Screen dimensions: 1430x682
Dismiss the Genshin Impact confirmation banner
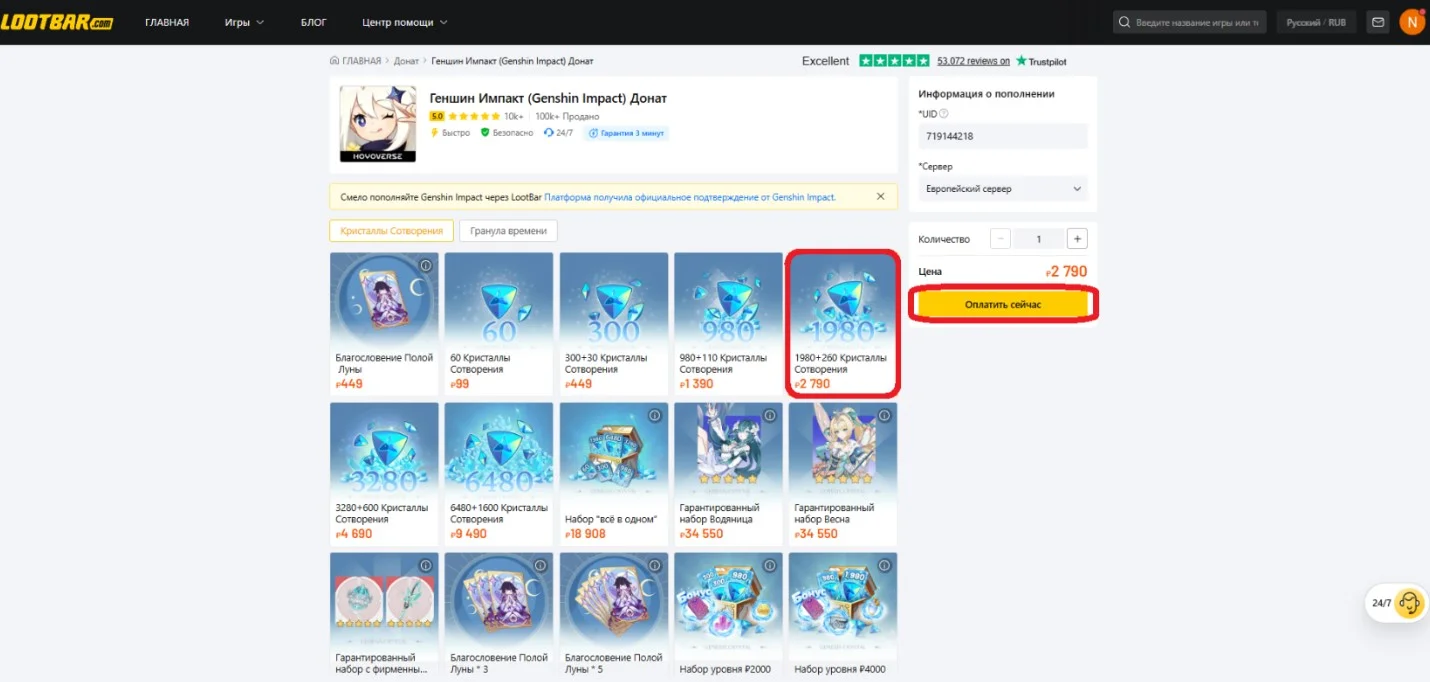pyautogui.click(x=880, y=196)
